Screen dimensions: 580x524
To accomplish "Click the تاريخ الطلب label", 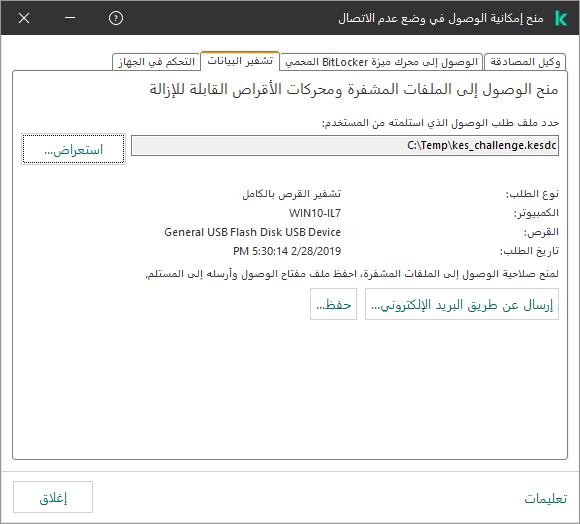I will tap(529, 251).
